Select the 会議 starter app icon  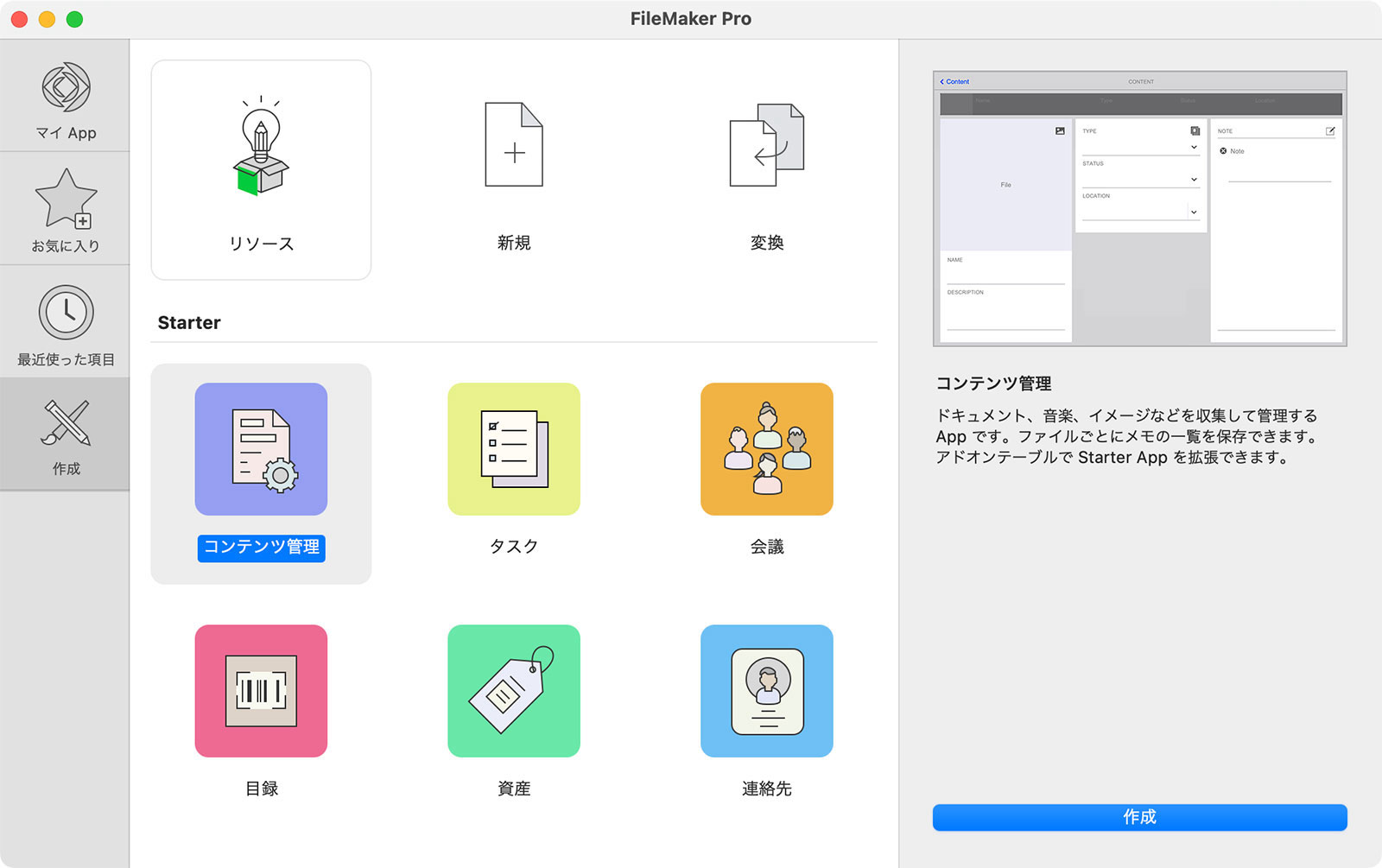[x=765, y=449]
